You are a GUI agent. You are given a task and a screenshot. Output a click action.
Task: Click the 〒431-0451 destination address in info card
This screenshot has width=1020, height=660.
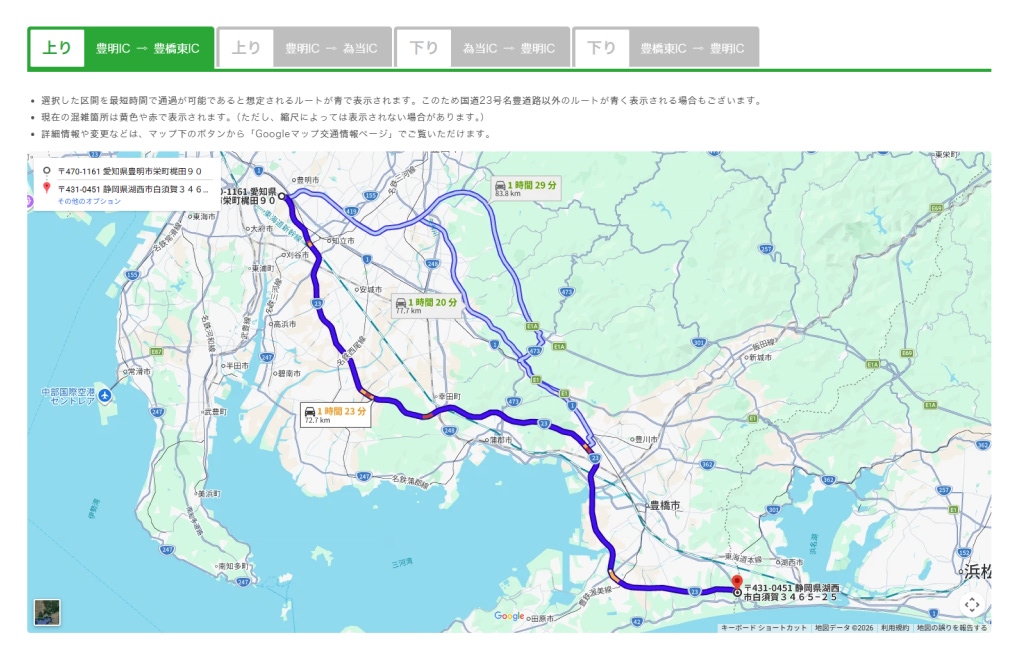pyautogui.click(x=133, y=189)
